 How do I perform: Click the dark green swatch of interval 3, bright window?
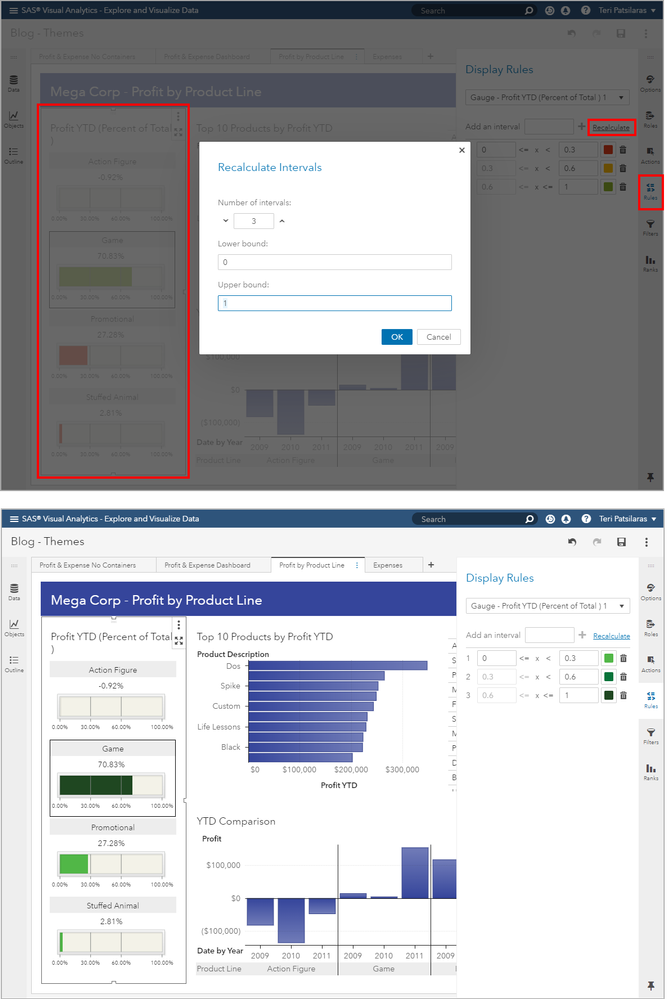click(609, 695)
